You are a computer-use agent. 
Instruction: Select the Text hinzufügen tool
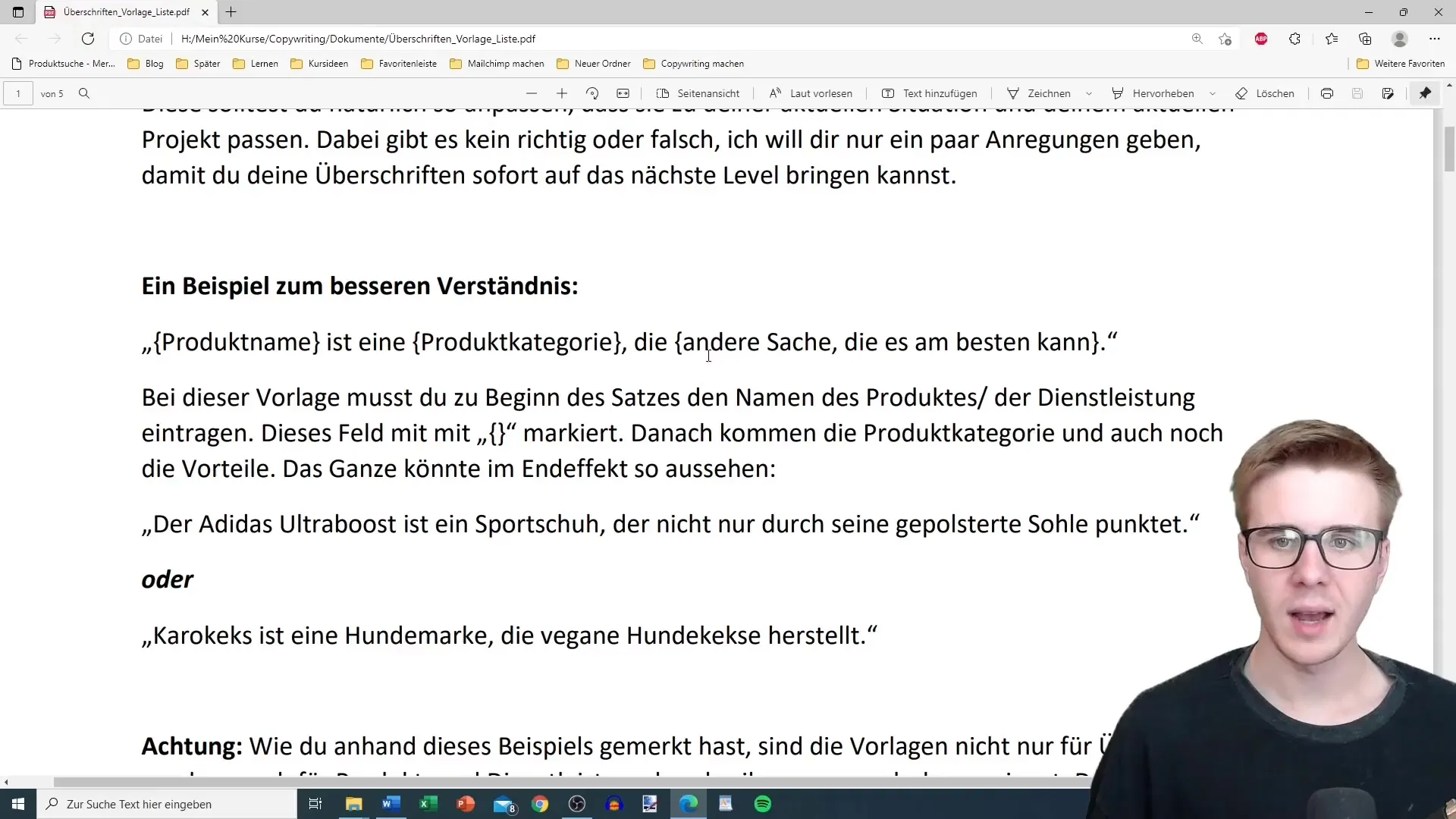point(930,93)
